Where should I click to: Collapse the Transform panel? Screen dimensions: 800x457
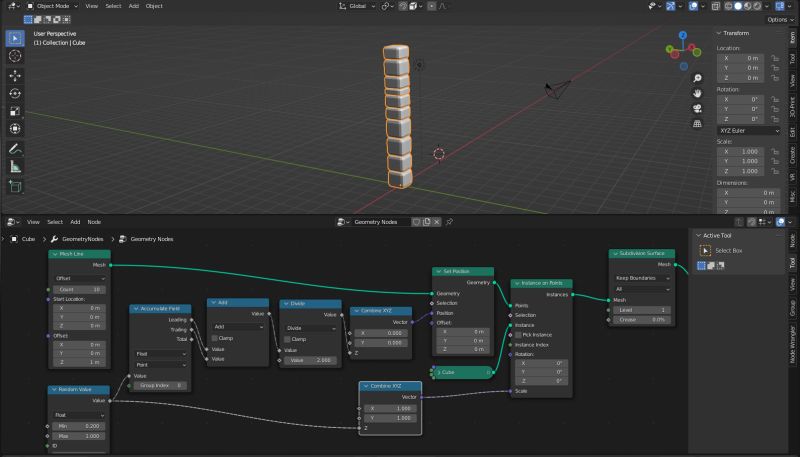(x=719, y=33)
